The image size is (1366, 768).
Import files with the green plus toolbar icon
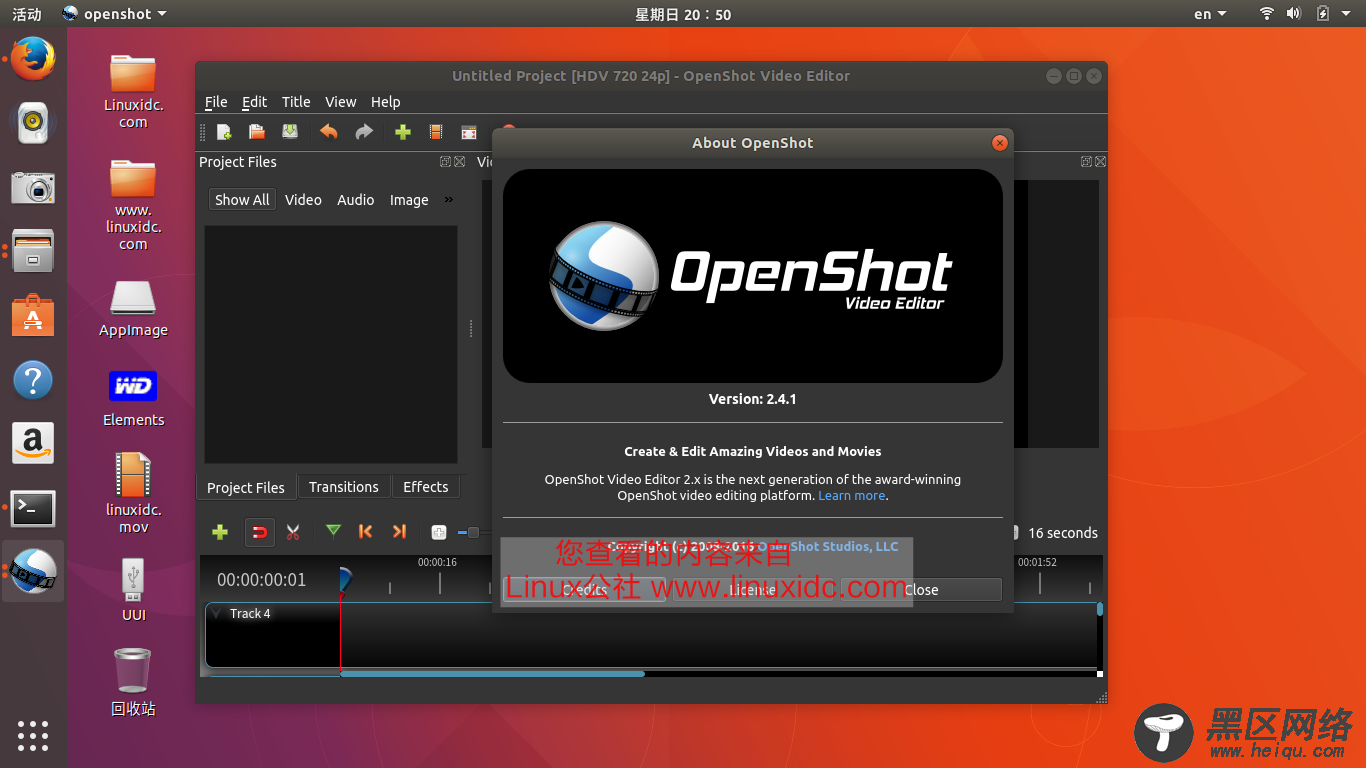coord(403,132)
